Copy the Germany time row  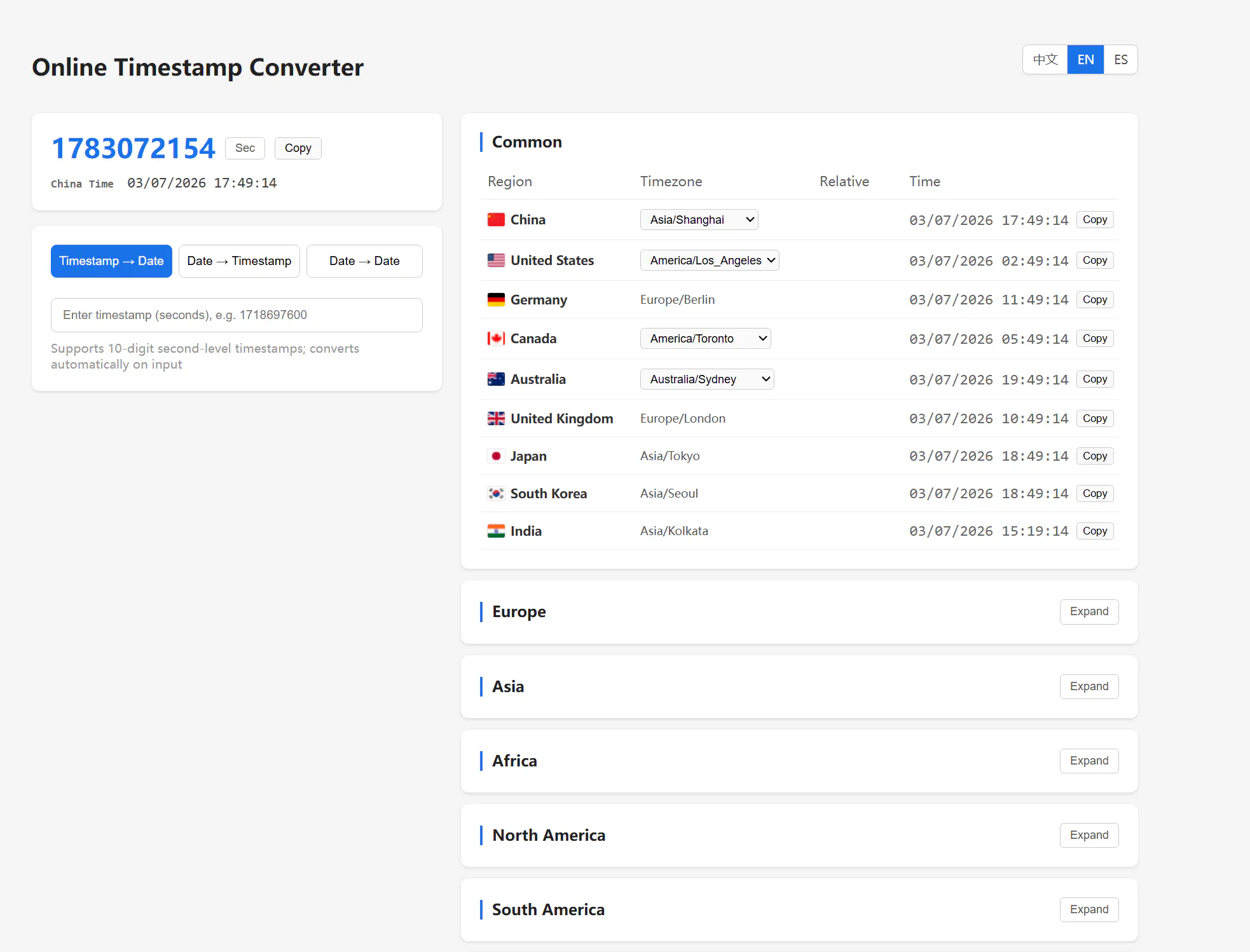pos(1095,300)
